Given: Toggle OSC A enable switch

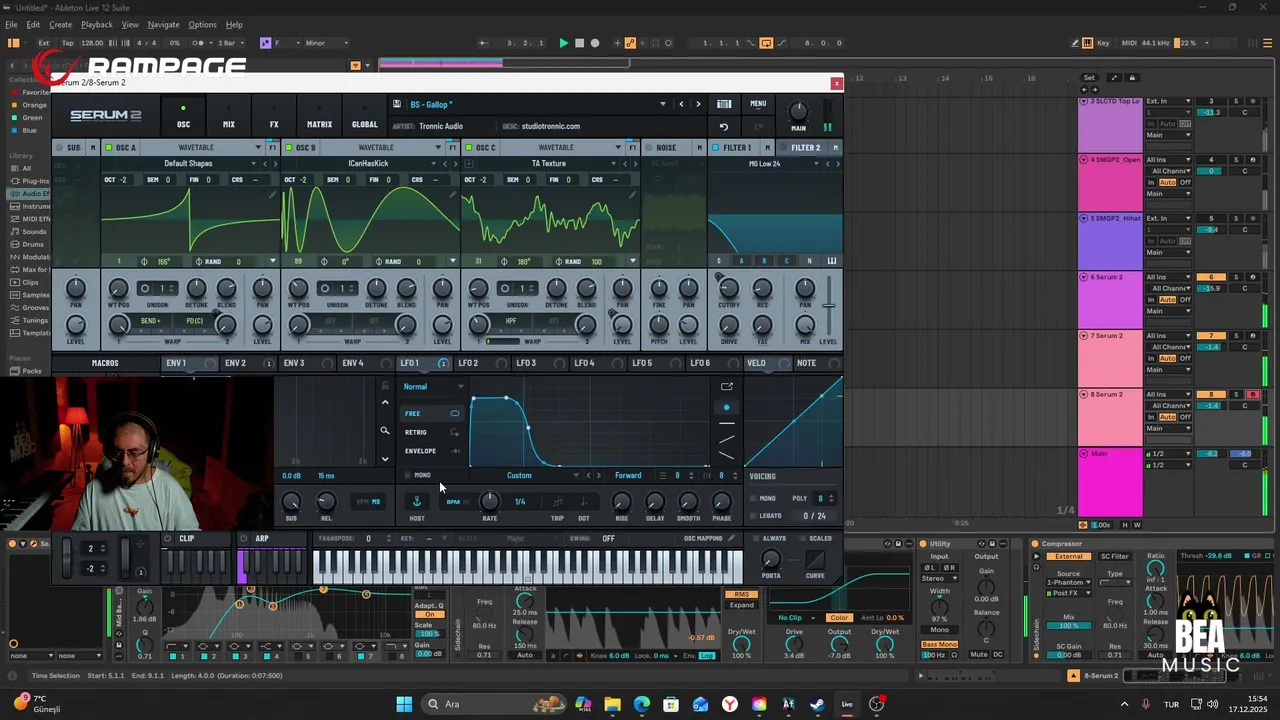Looking at the screenshot, I should coord(109,148).
